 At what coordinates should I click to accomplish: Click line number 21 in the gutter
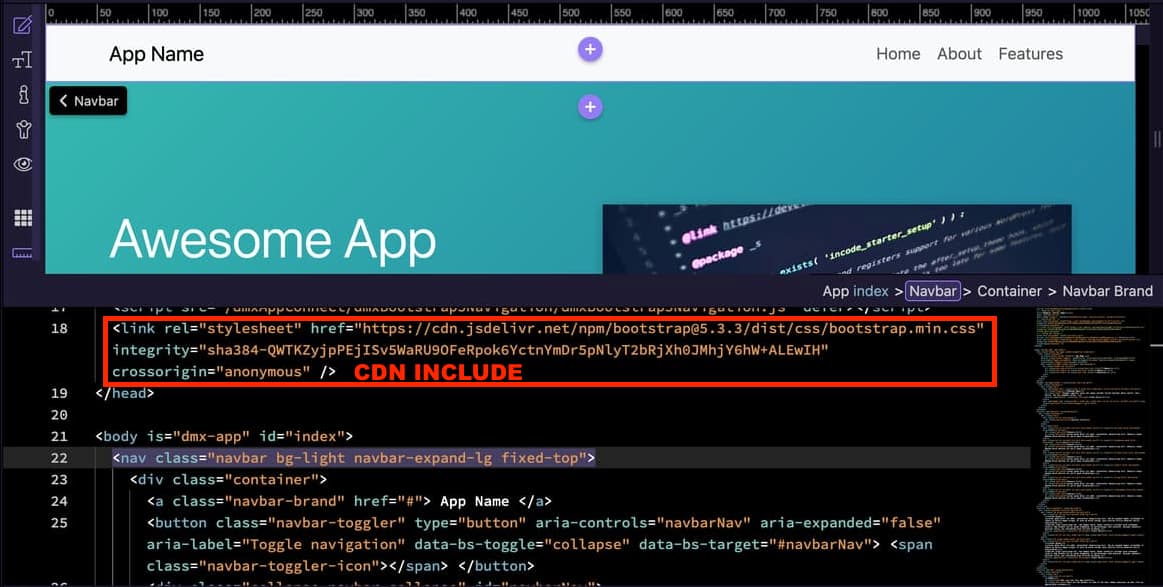(x=59, y=436)
